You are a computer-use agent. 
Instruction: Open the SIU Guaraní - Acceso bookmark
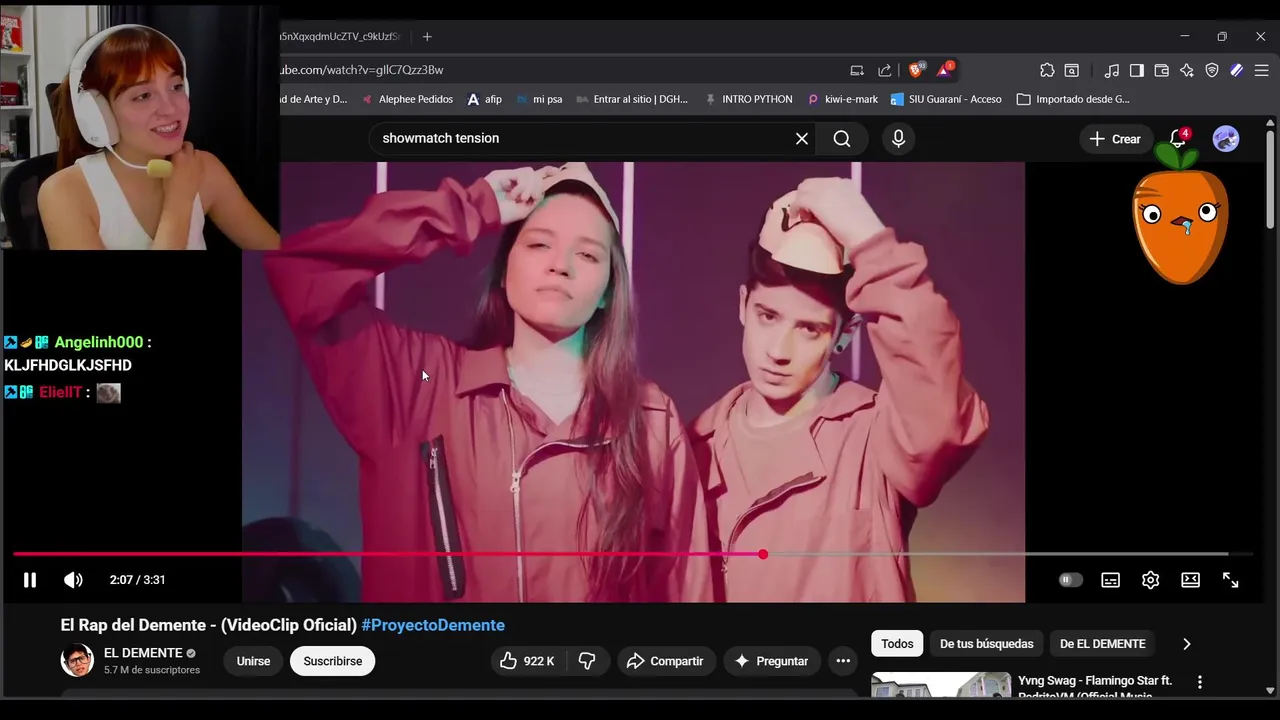coord(946,99)
